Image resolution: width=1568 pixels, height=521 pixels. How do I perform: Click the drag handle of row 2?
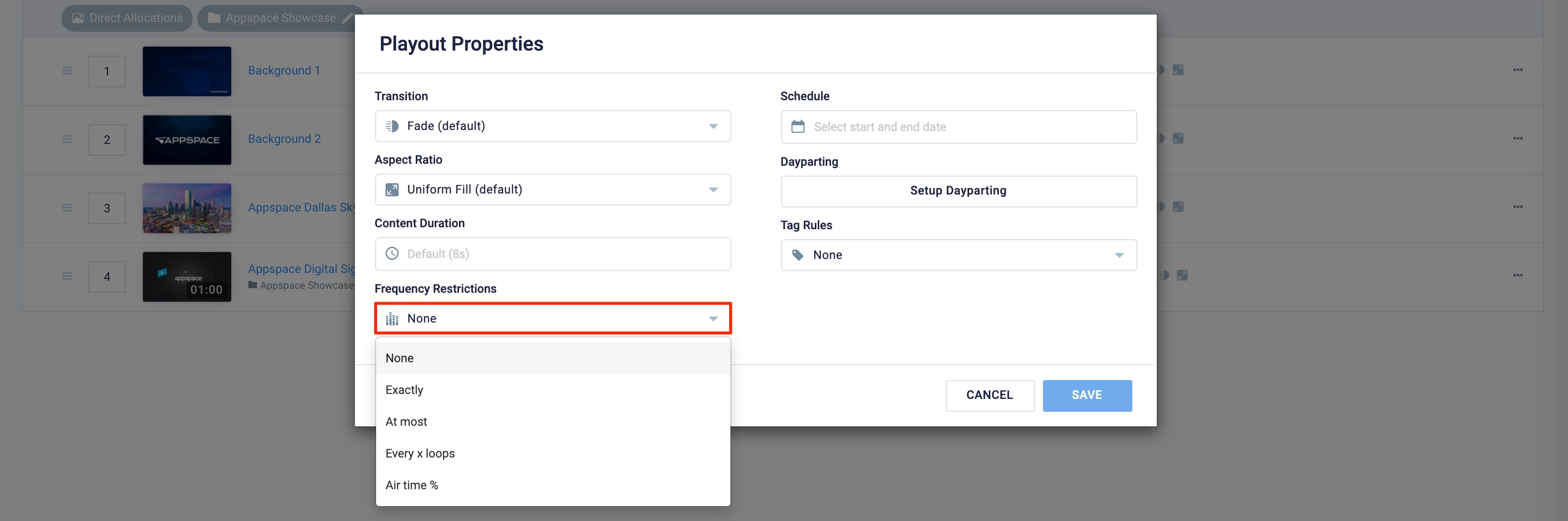[x=67, y=139]
